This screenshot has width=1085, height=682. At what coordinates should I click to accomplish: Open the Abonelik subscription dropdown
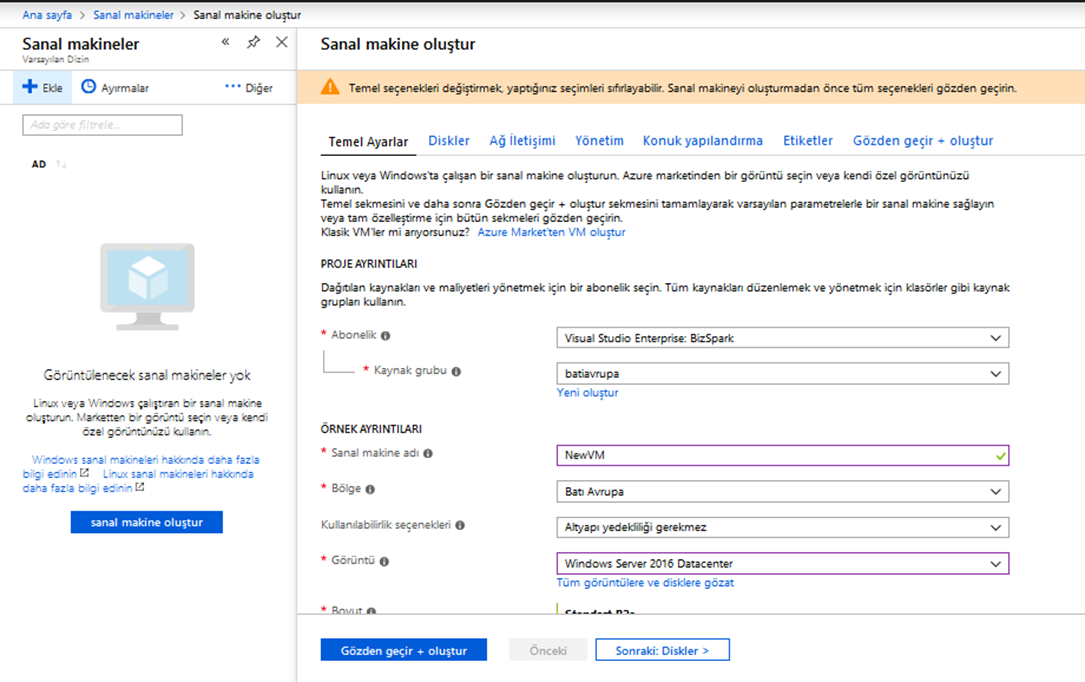[x=783, y=338]
